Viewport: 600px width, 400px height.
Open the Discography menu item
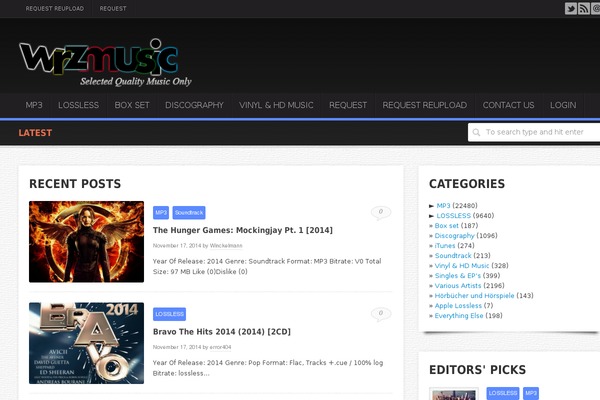pyautogui.click(x=194, y=105)
